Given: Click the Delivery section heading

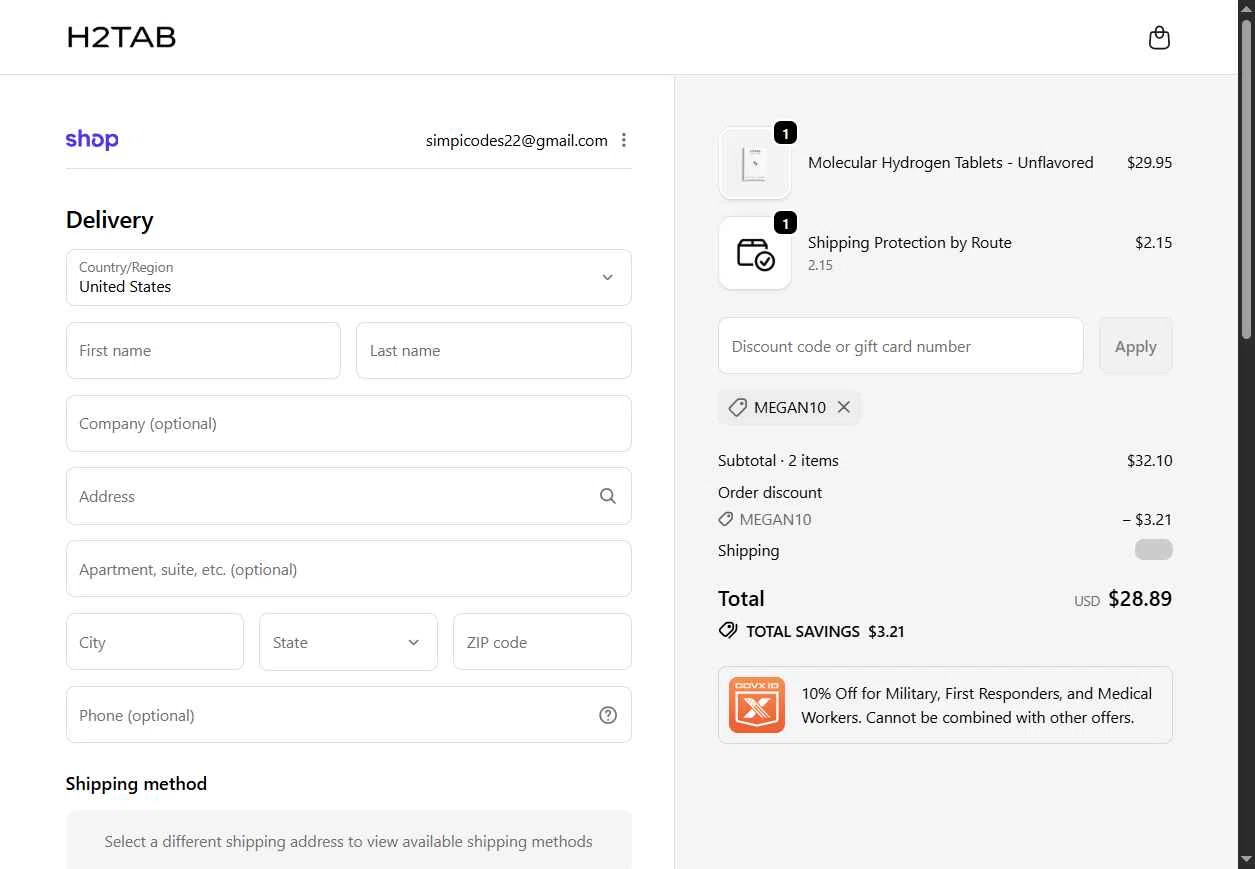Looking at the screenshot, I should (110, 220).
